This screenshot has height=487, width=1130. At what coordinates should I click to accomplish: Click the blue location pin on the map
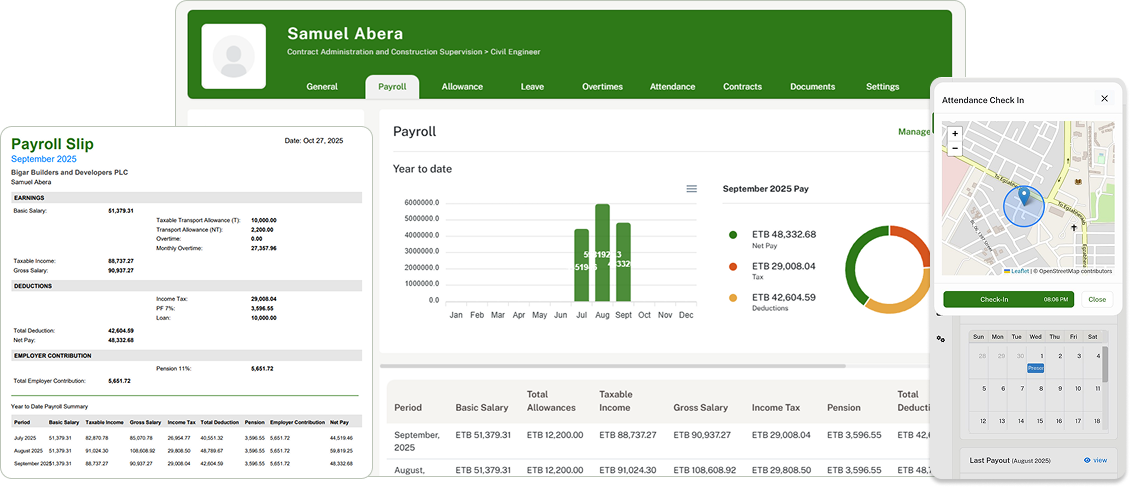1023,197
